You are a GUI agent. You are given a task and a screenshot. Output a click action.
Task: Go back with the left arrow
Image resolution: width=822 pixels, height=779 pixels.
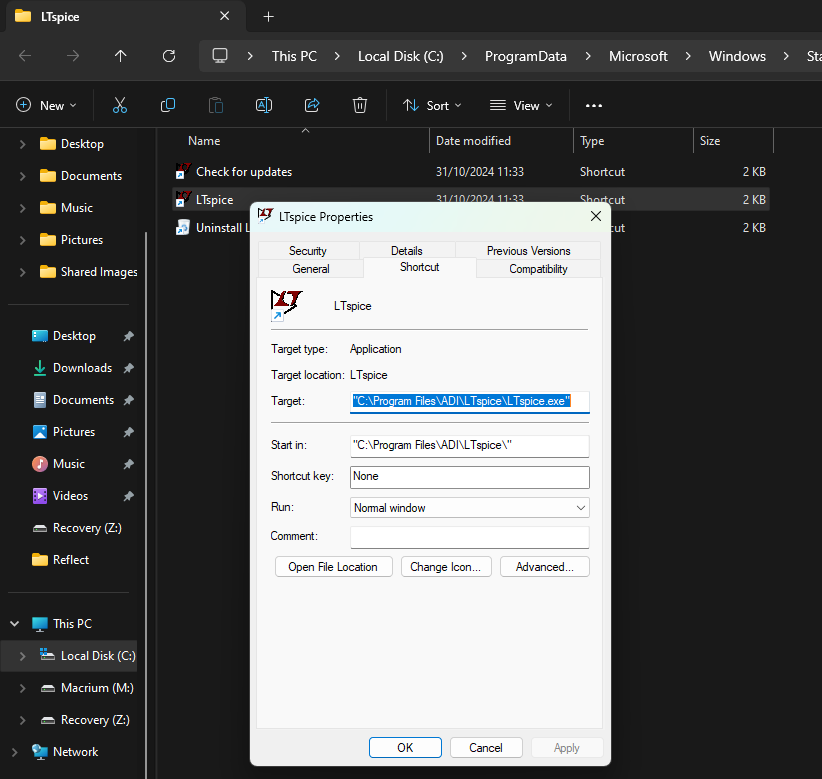(x=25, y=56)
